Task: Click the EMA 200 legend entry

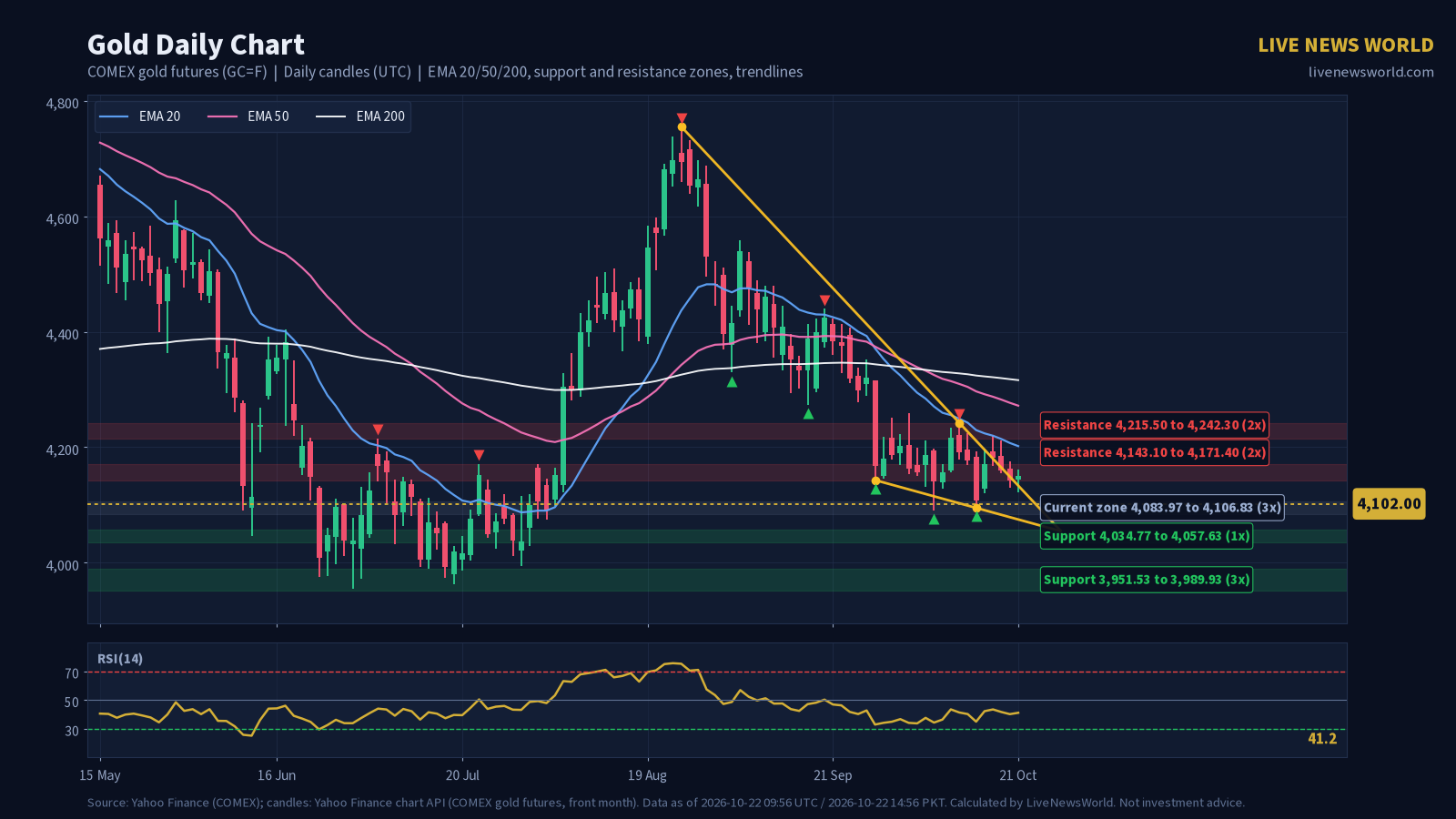Action: [359, 116]
